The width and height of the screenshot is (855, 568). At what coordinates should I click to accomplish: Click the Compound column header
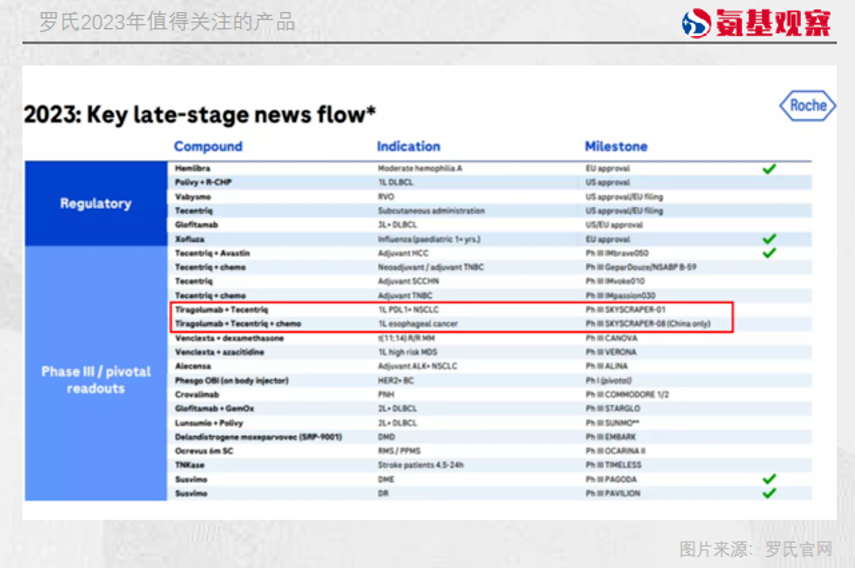[208, 146]
